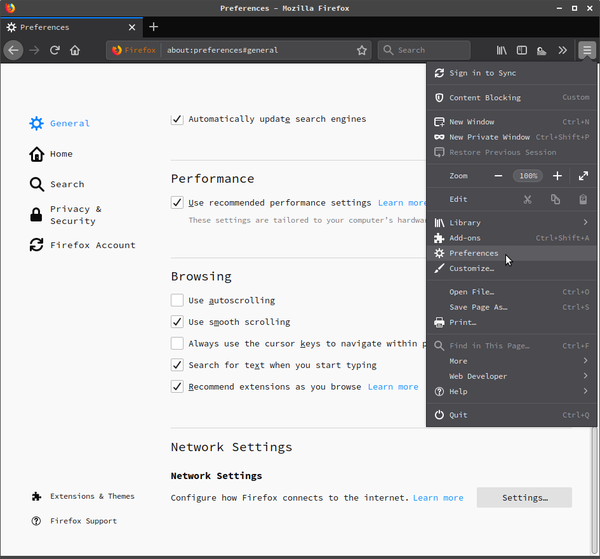Go to the home page icon

point(75,50)
